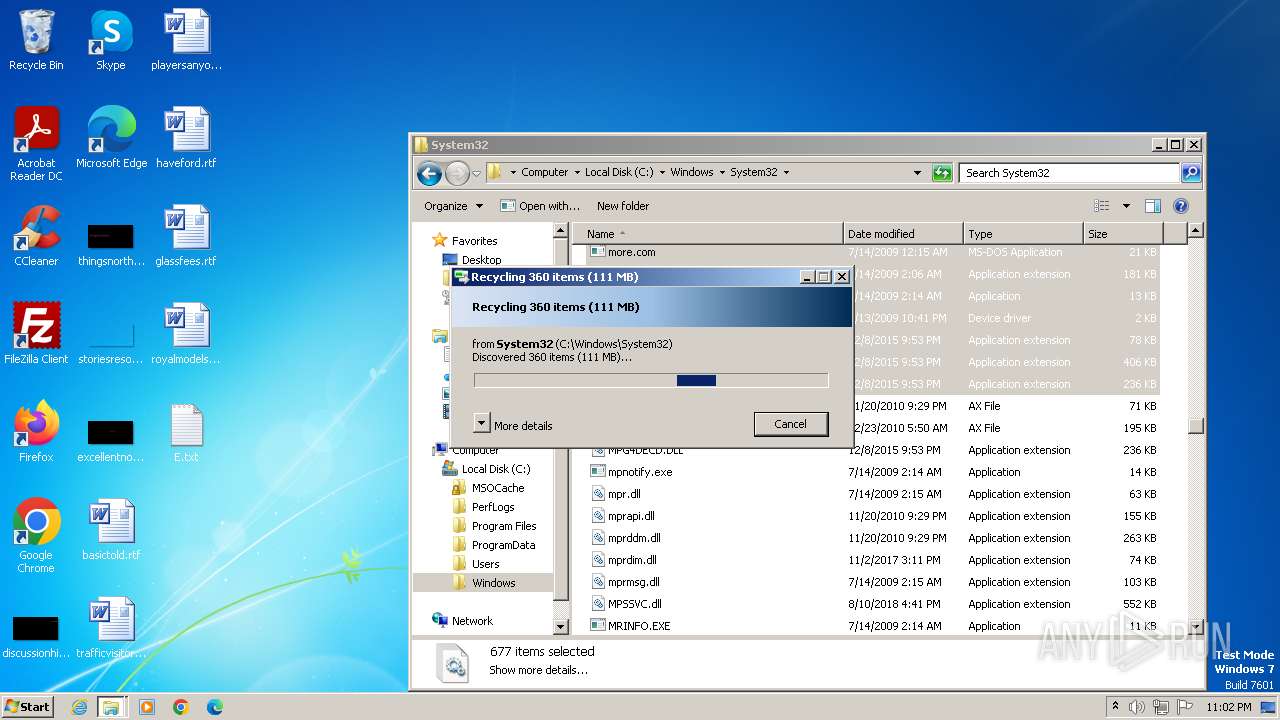Expand the System32 breadcrumb arrow

[x=786, y=172]
